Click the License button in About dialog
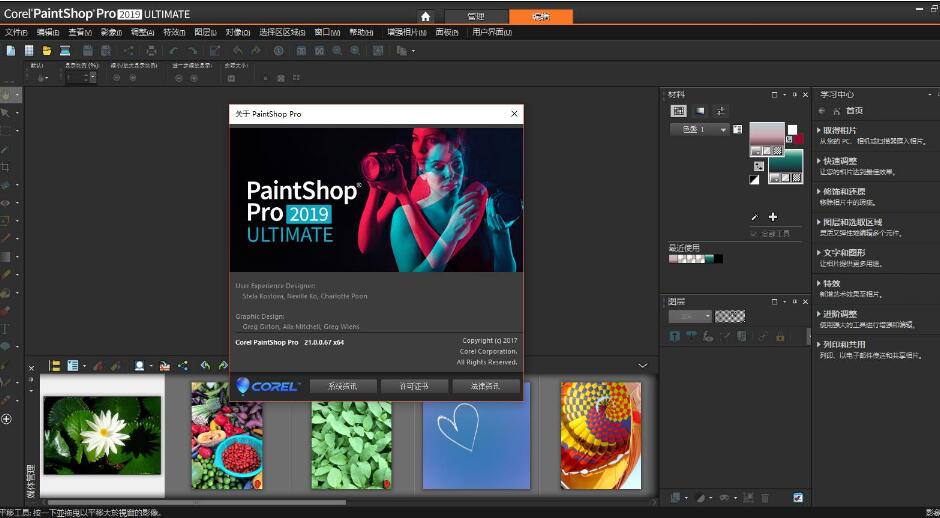This screenshot has width=940, height=518. pos(414,387)
